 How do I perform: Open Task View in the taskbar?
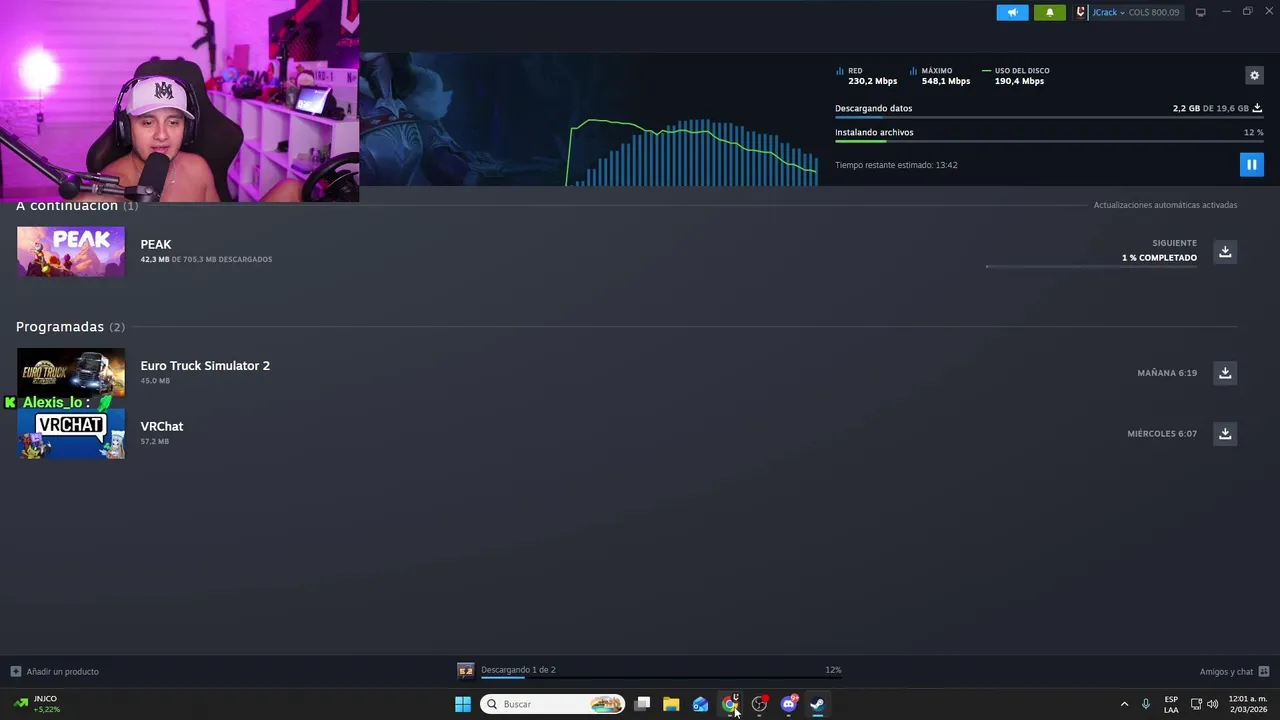(x=642, y=704)
